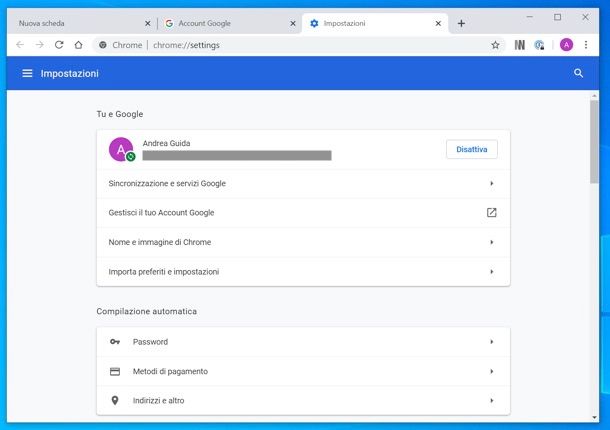Expand Importa preferiti e impostazioni arrow
610x430 pixels.
(x=492, y=272)
